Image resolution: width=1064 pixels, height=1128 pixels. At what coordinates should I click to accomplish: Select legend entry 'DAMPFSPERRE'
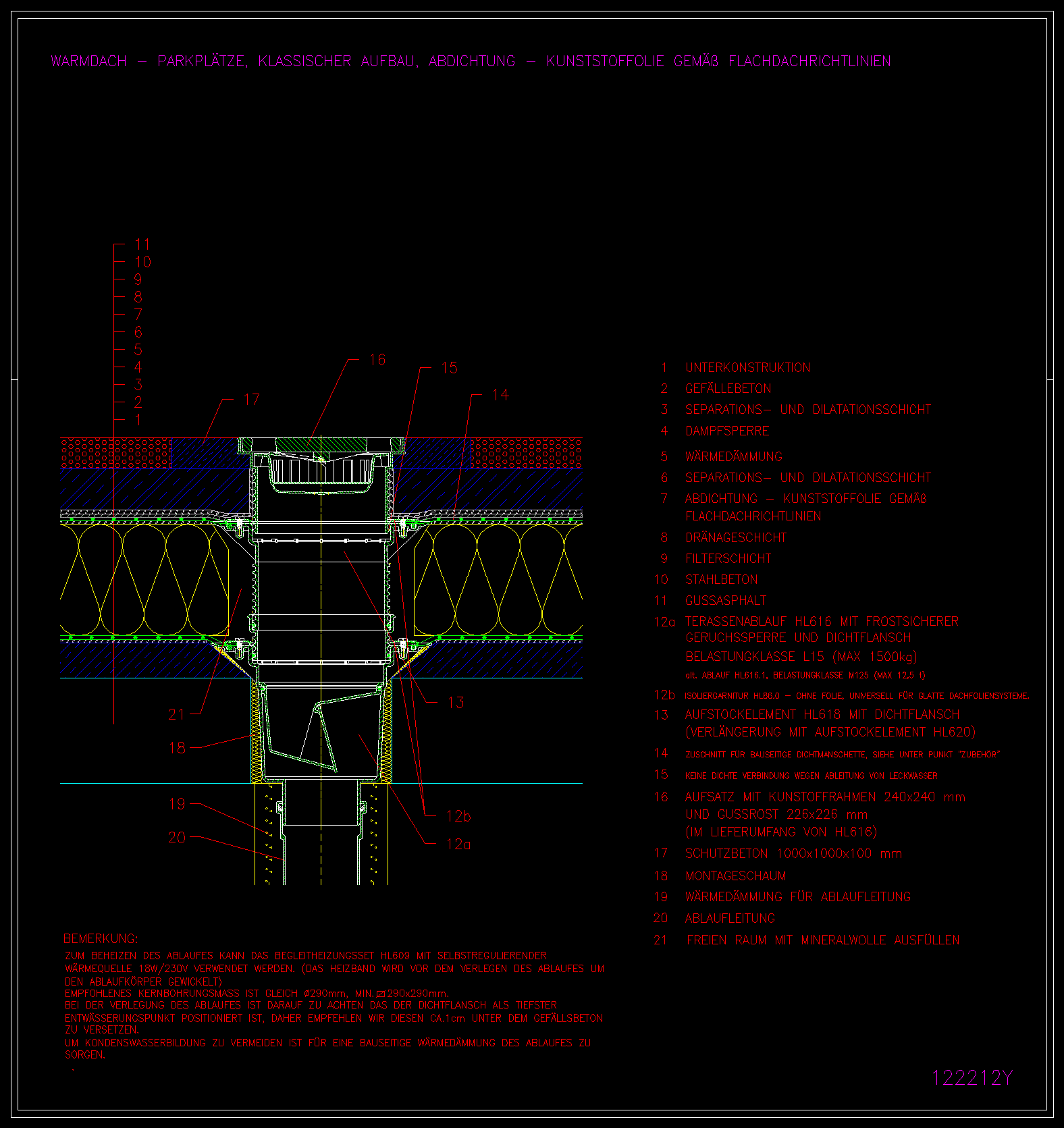click(x=727, y=431)
